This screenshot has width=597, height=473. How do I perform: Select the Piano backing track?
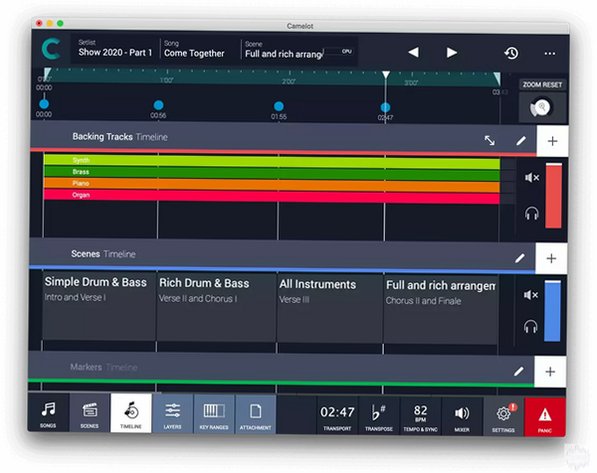272,184
